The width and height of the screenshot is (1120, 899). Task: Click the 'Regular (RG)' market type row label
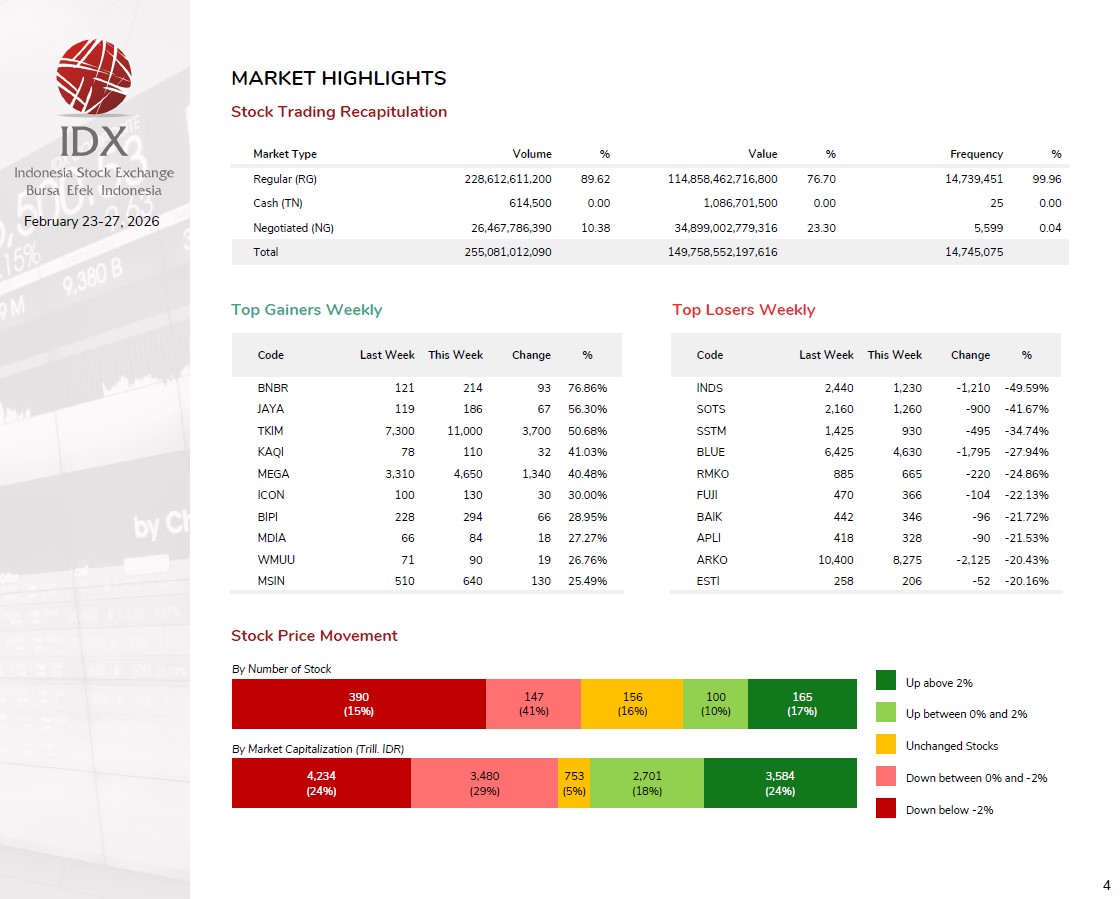285,179
